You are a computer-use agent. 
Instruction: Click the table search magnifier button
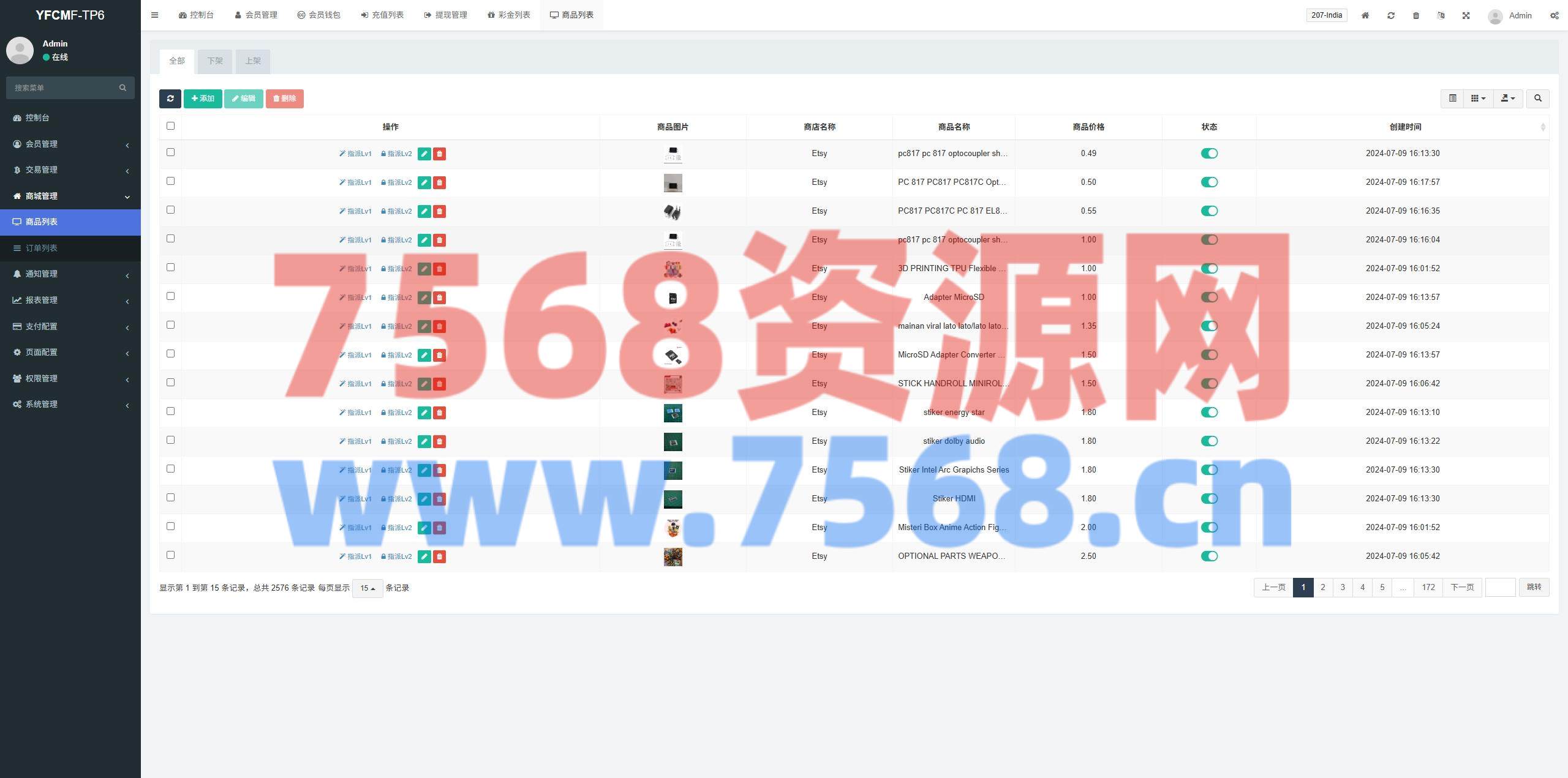point(1537,99)
